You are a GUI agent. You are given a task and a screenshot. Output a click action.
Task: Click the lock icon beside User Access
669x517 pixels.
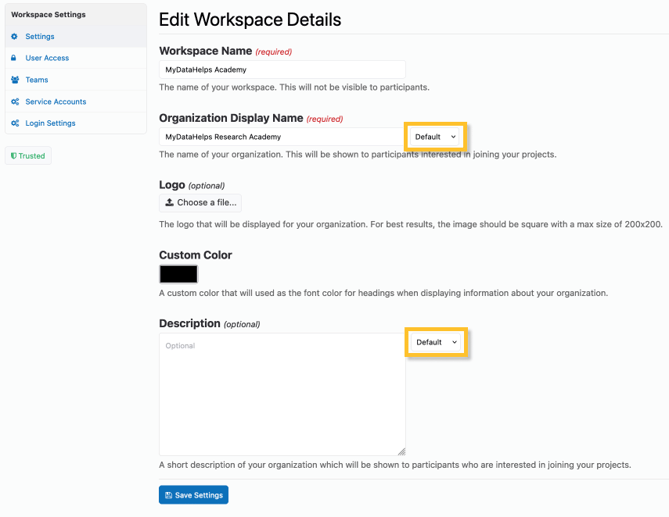coord(14,58)
